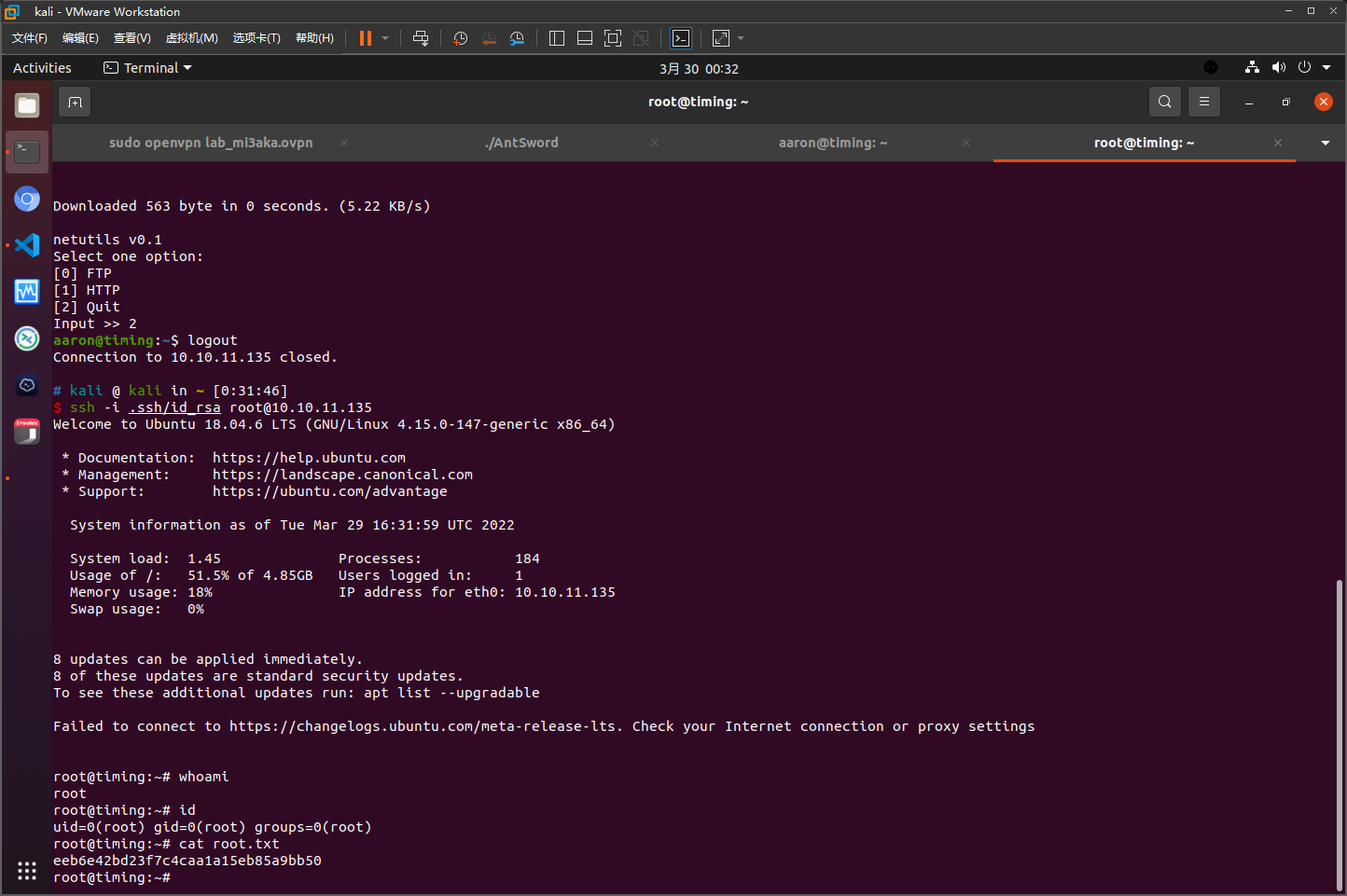Open the 编辑(E) menu
This screenshot has height=896, width=1347.
click(x=80, y=38)
